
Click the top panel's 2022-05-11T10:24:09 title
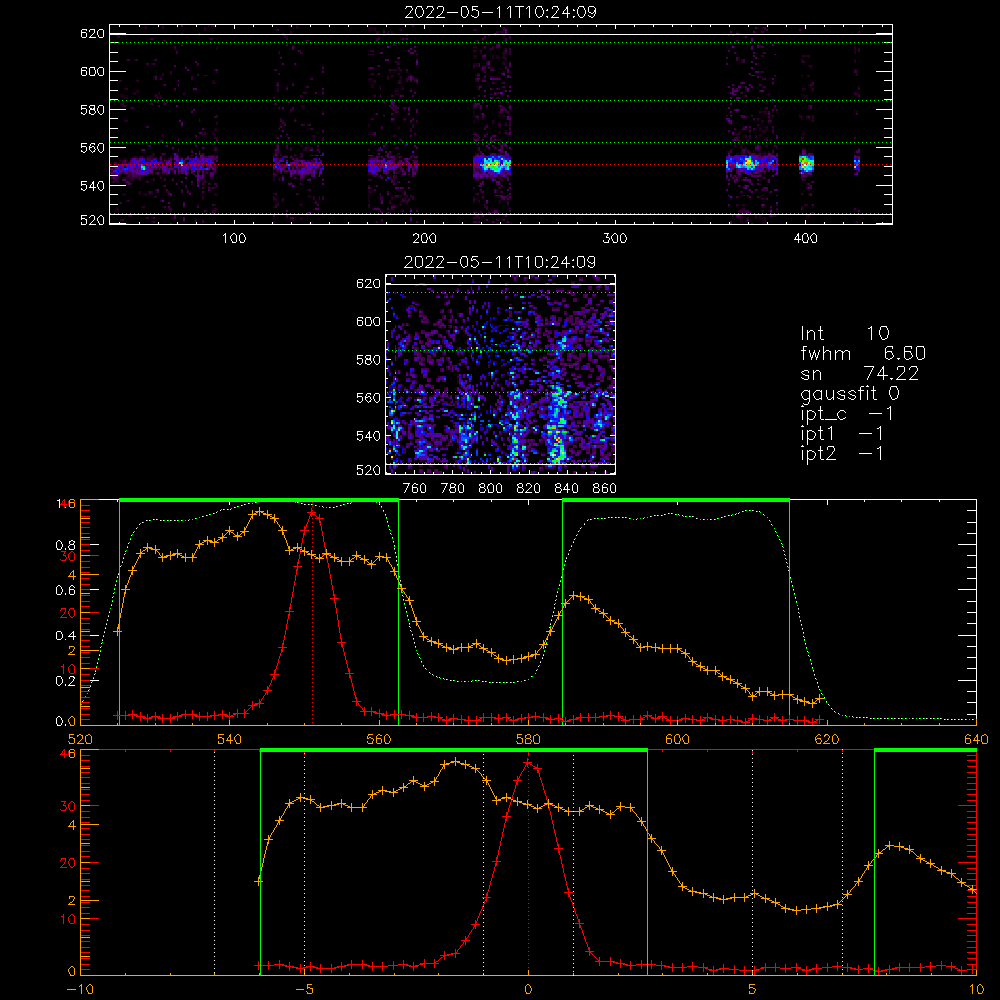(x=500, y=12)
